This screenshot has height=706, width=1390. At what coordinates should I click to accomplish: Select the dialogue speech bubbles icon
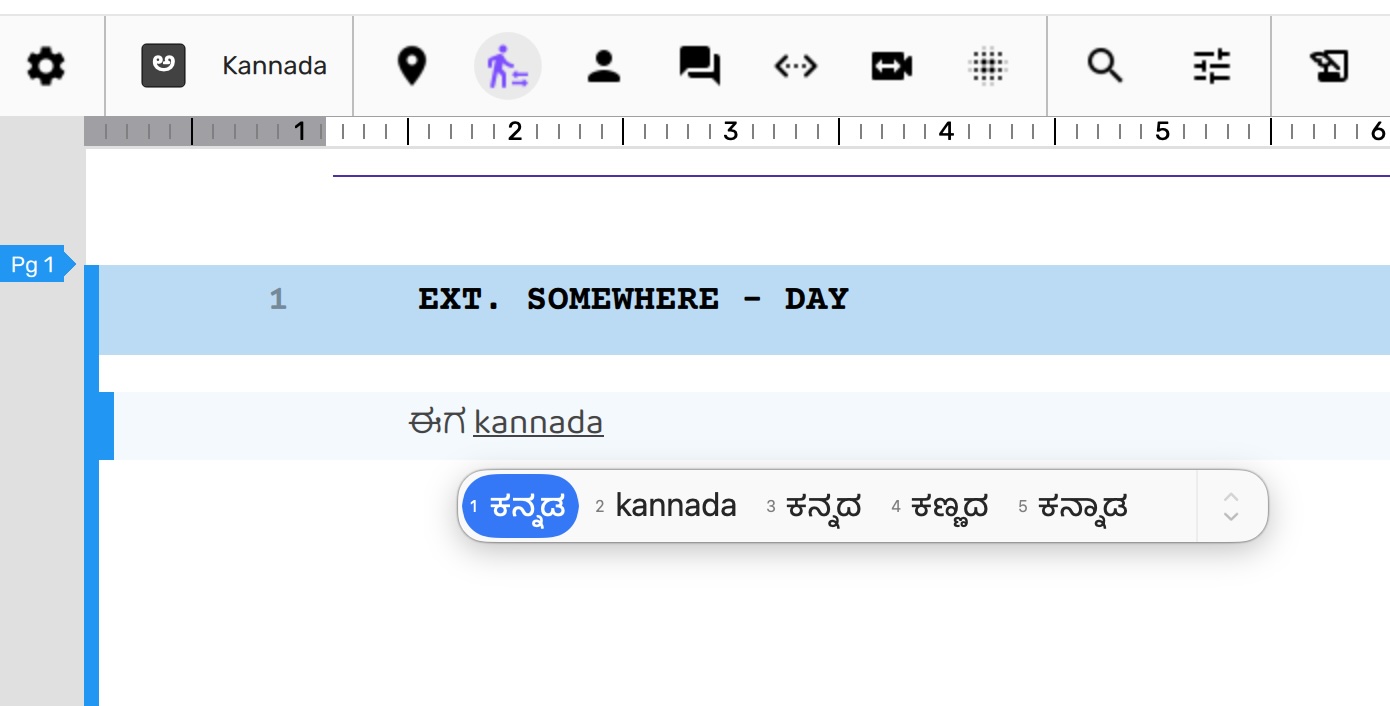pos(699,67)
